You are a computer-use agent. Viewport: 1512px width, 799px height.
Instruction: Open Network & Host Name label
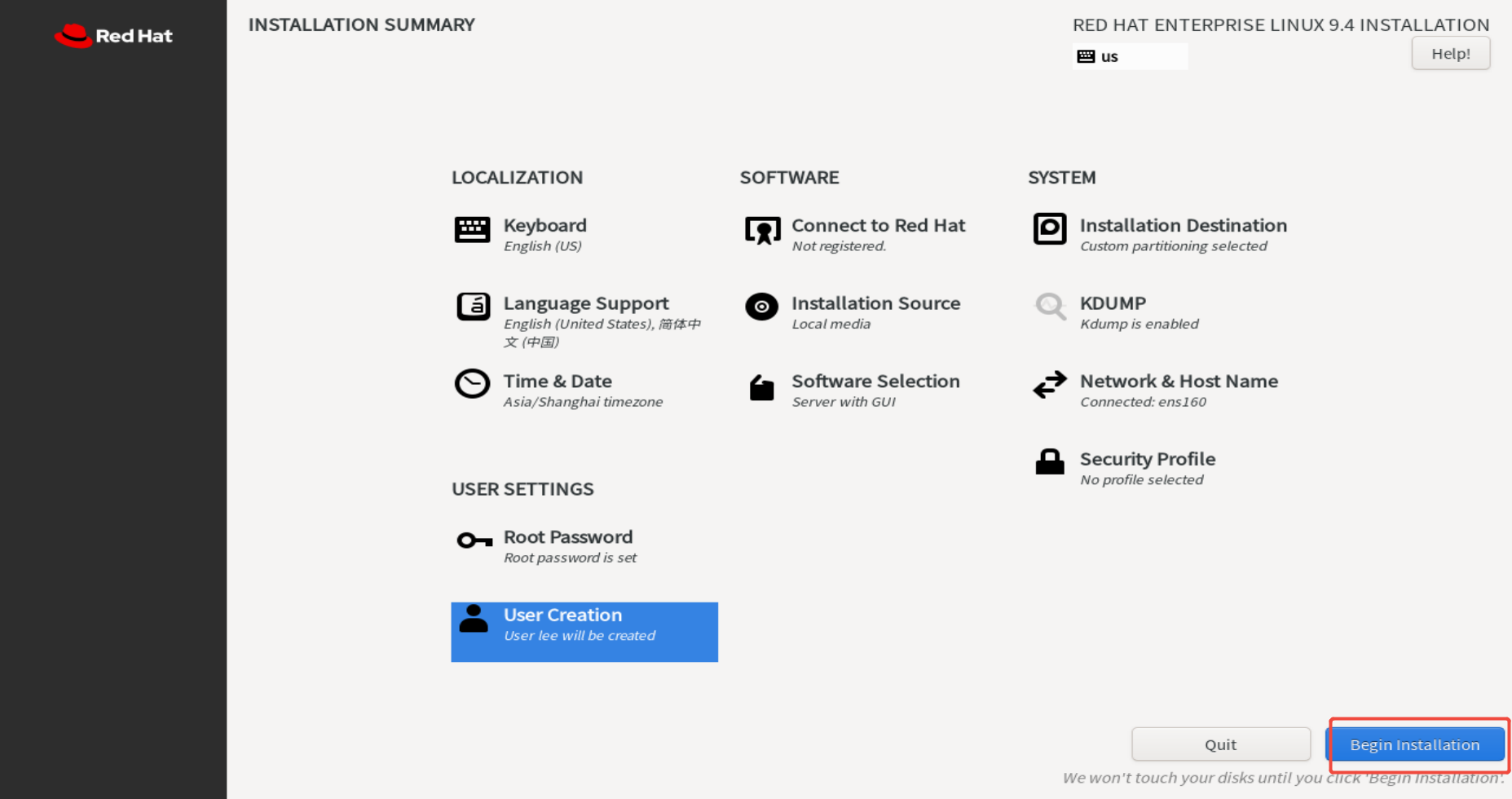click(1179, 381)
